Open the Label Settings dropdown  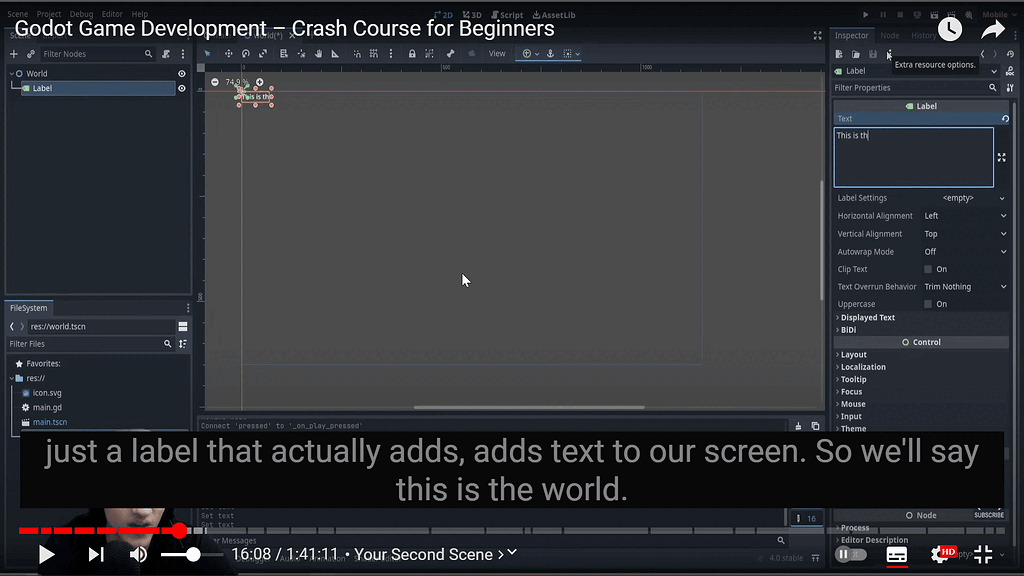coord(966,198)
